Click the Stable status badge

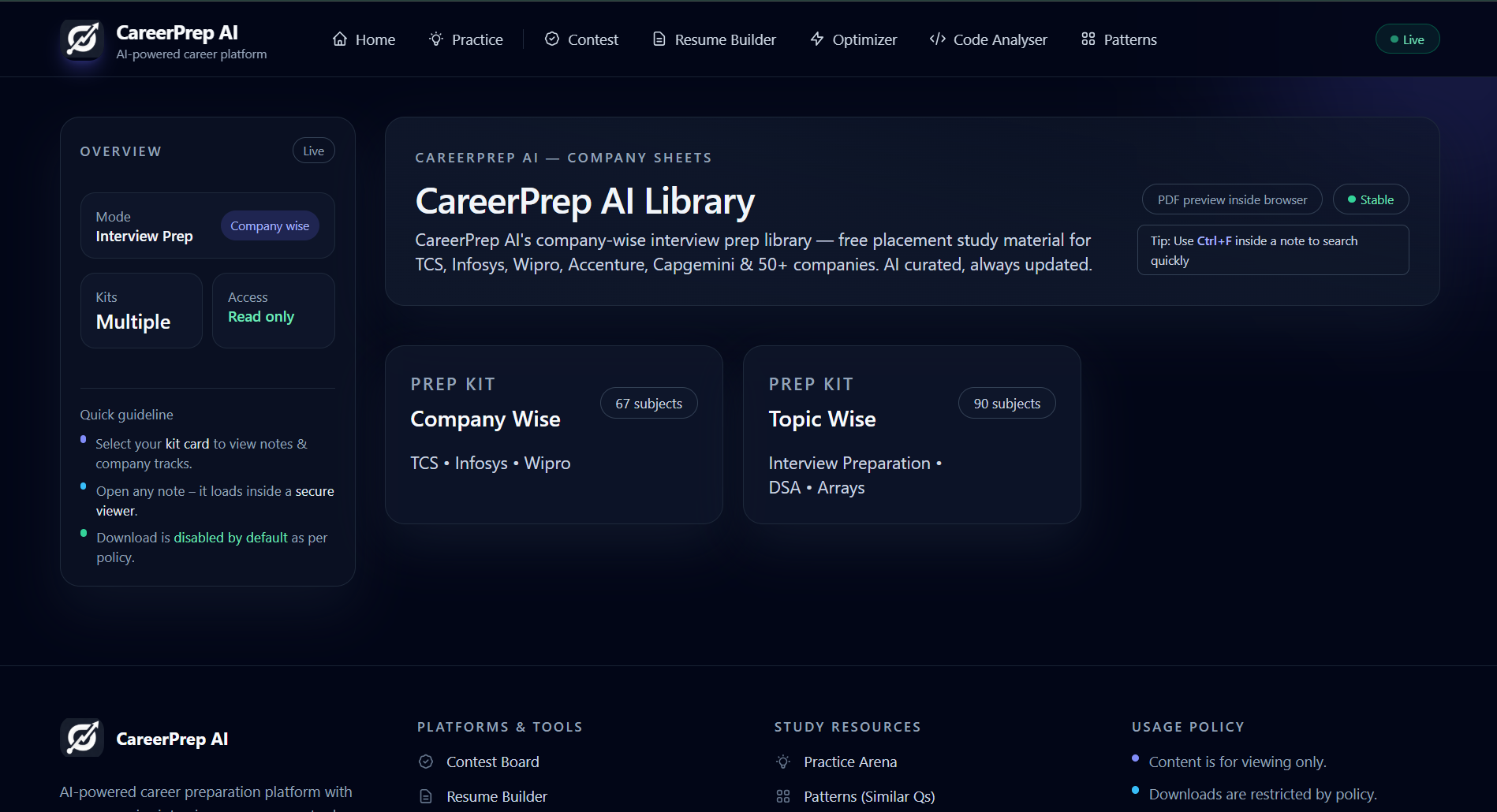pos(1371,200)
